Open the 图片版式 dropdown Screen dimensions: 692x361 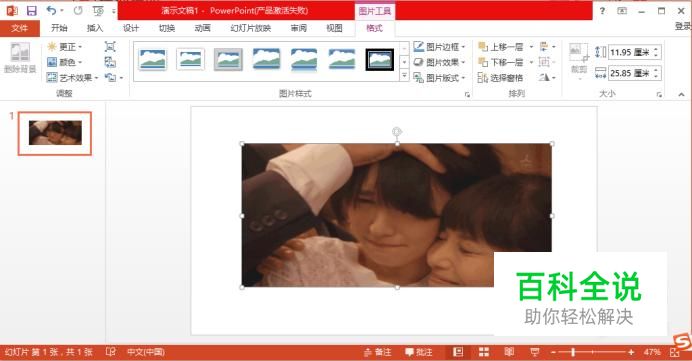(x=440, y=78)
